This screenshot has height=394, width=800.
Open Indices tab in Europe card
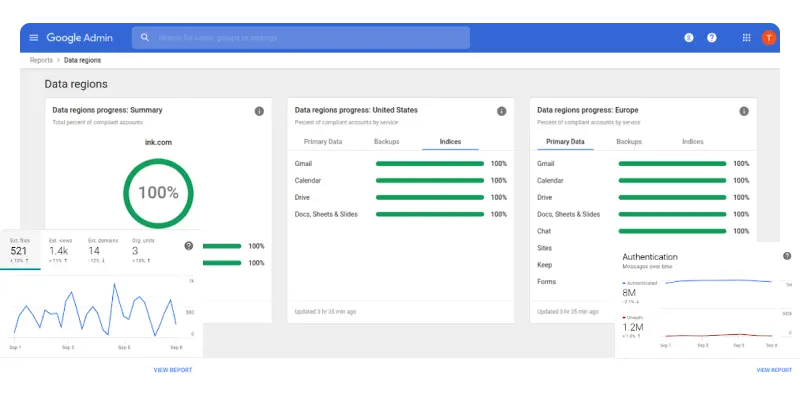[692, 141]
